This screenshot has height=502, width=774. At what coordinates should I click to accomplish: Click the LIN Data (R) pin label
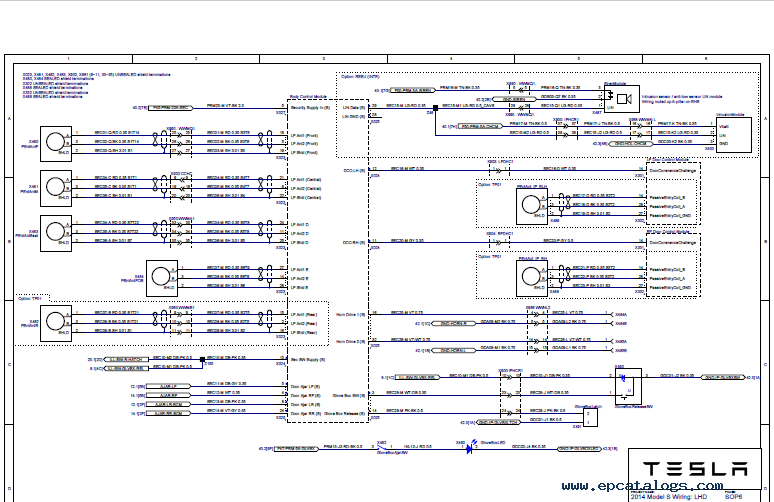coord(353,107)
